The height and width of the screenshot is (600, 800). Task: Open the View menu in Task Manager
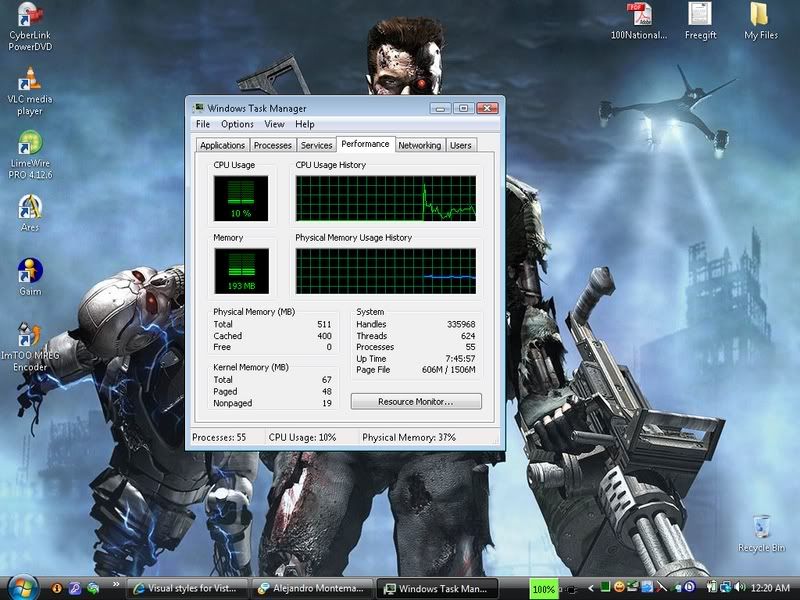274,124
